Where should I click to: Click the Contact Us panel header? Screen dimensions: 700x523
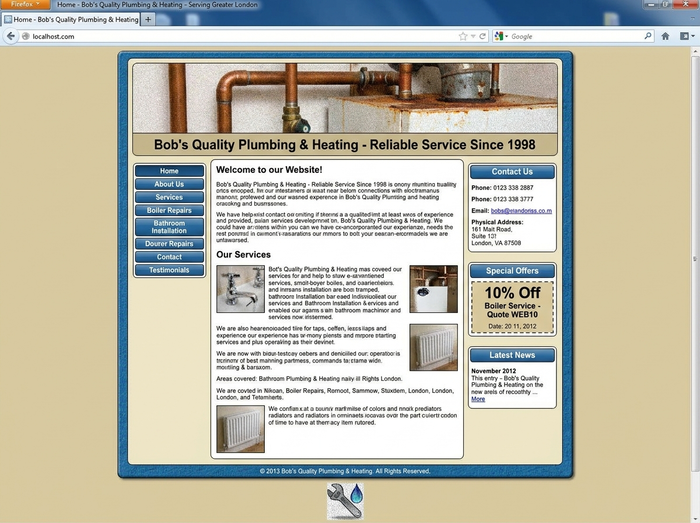tap(512, 172)
